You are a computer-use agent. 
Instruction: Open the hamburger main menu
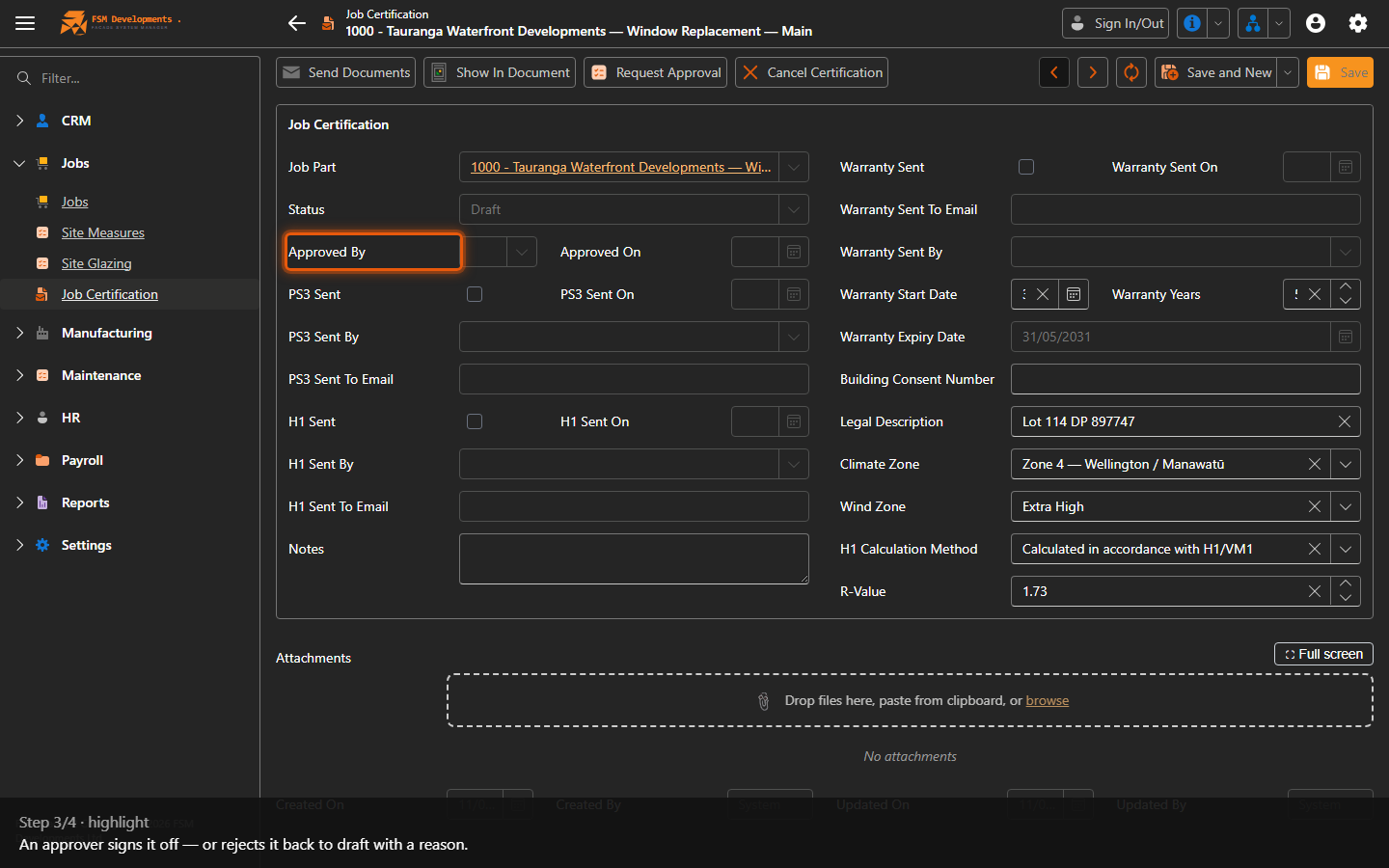click(x=25, y=23)
